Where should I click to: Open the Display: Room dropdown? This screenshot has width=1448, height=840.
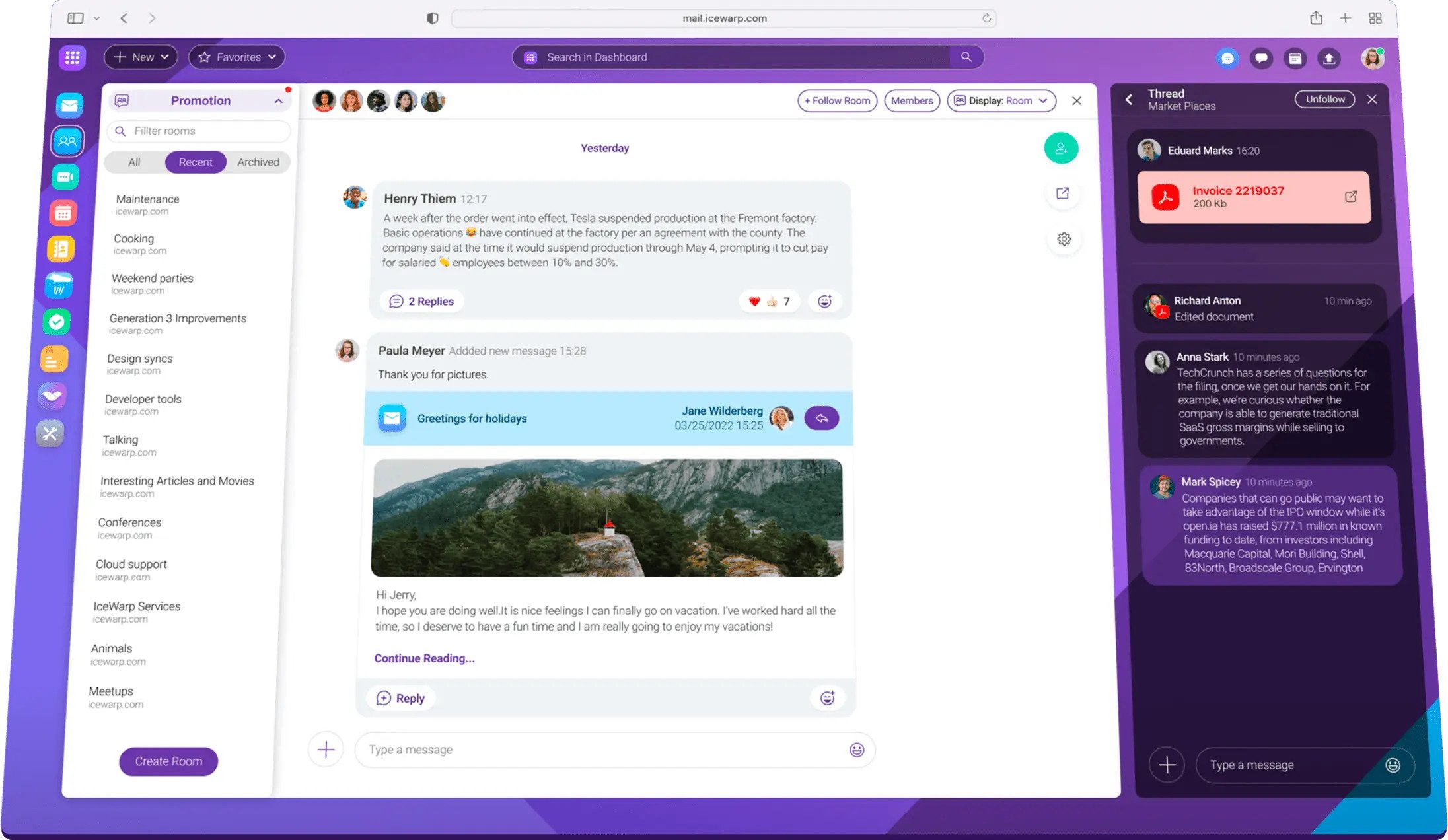[x=1001, y=101]
